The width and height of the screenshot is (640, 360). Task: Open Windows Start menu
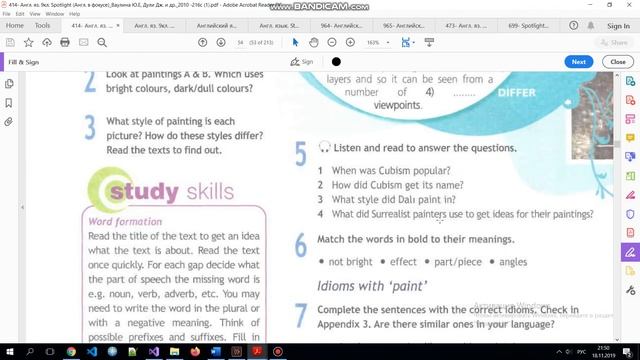tap(10, 352)
